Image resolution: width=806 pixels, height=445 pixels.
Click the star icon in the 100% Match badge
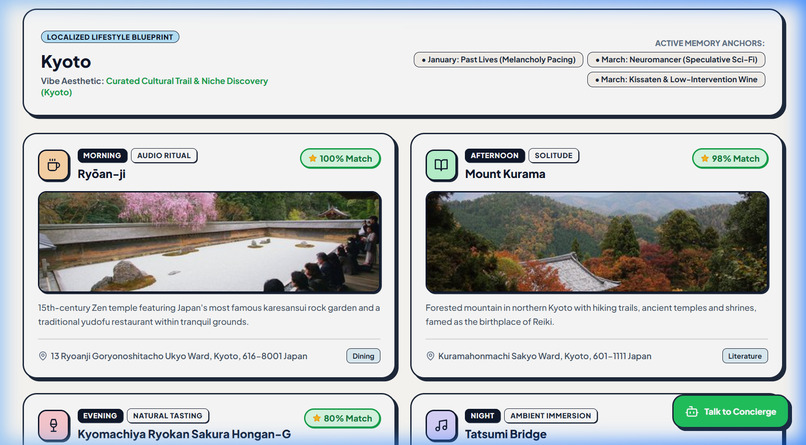(312, 158)
